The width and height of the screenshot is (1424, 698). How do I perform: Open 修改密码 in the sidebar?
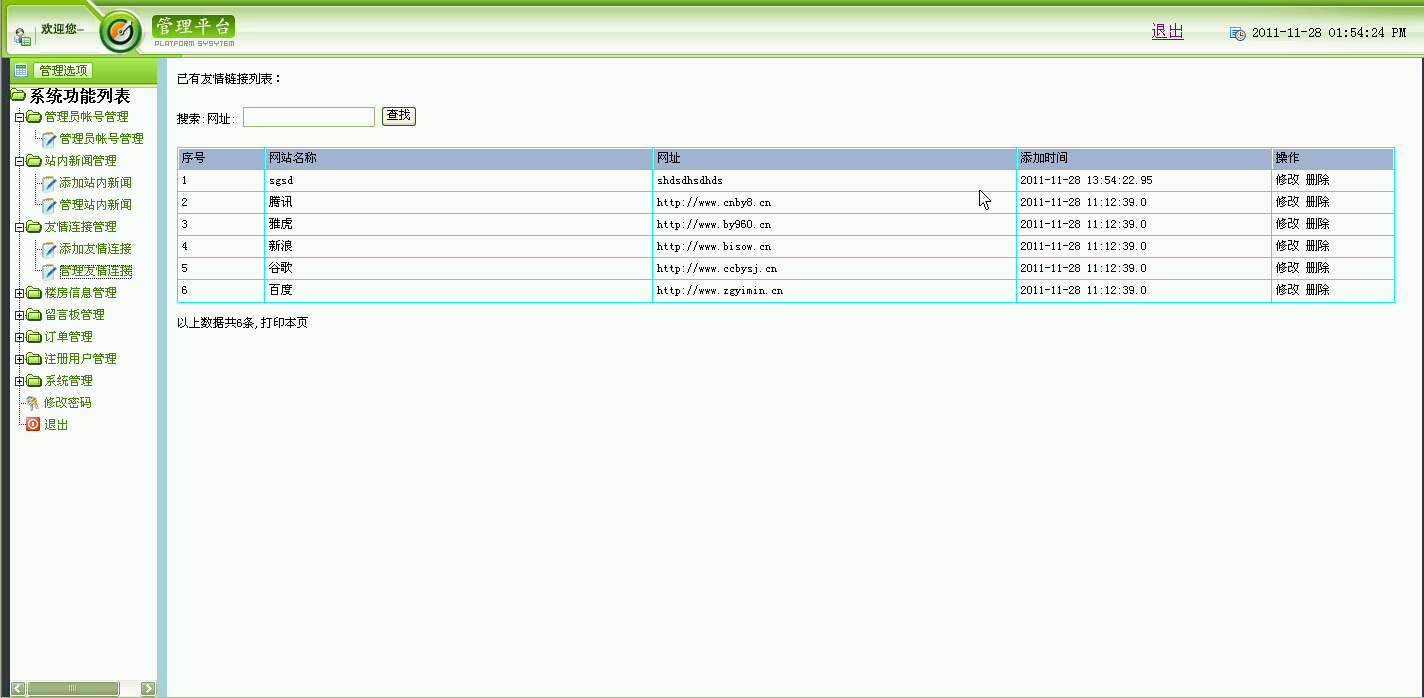coord(67,403)
